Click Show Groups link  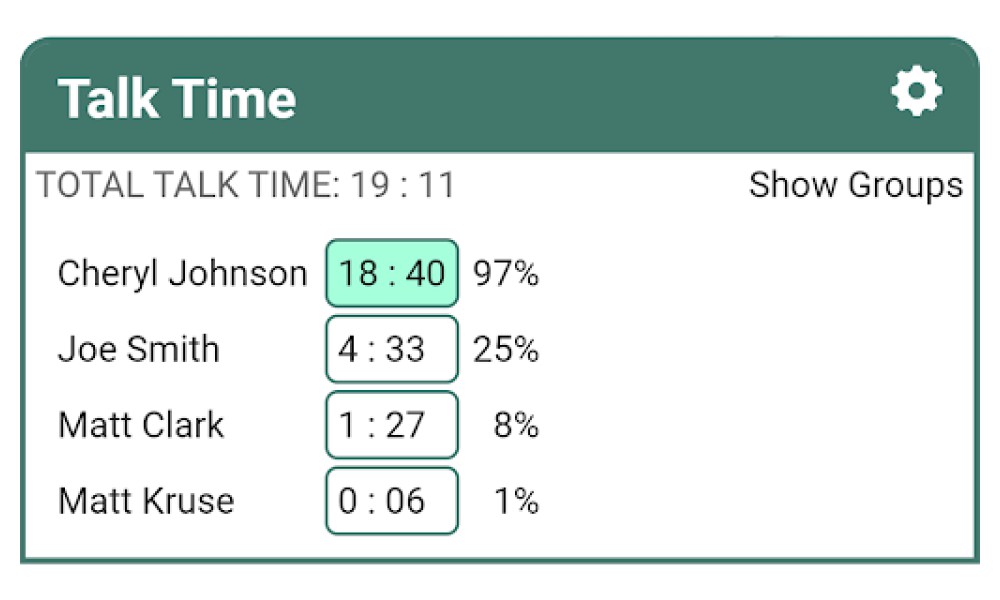pyautogui.click(x=856, y=186)
